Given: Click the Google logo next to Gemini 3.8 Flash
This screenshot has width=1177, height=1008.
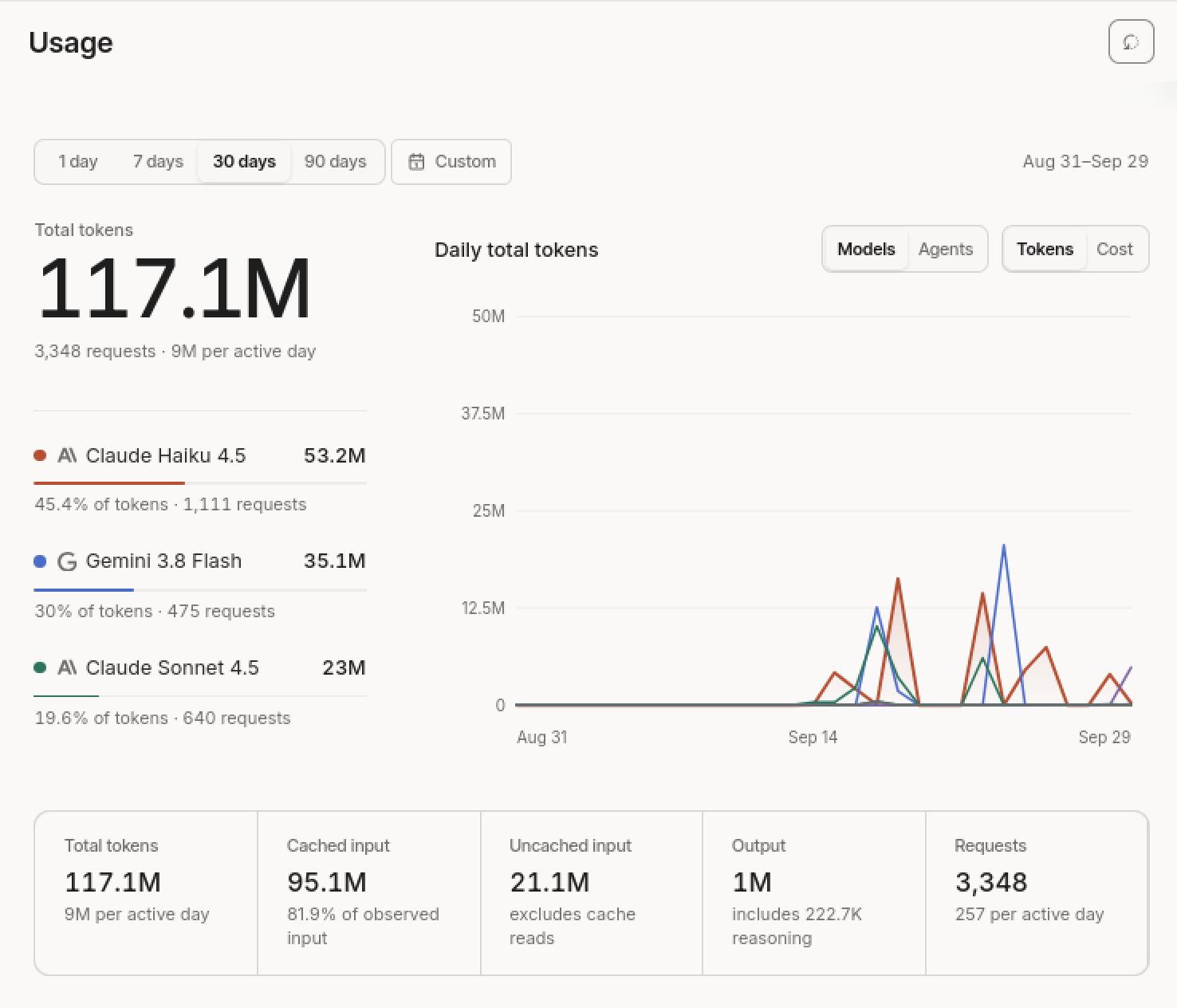Looking at the screenshot, I should 68,561.
